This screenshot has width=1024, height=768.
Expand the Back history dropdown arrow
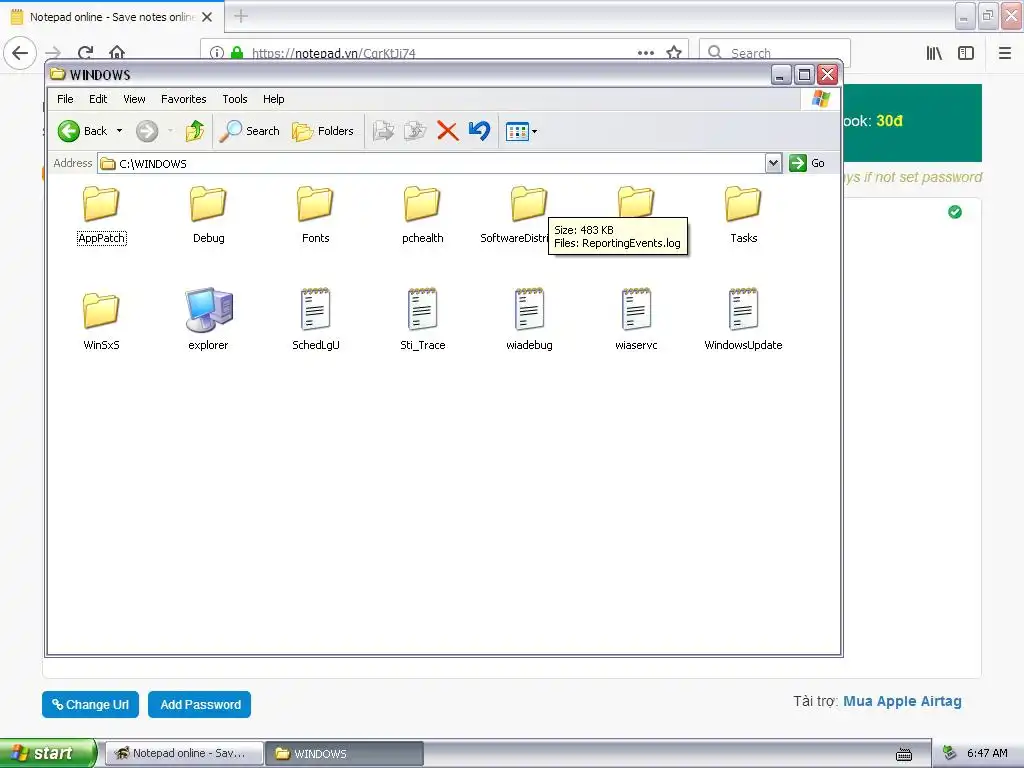tap(120, 131)
